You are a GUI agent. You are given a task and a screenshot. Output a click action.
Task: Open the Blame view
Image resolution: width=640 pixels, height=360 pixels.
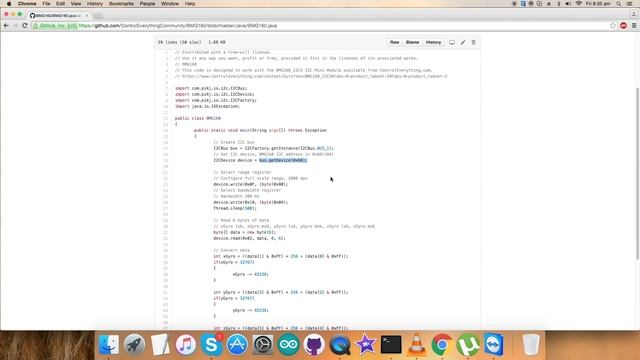pos(412,42)
